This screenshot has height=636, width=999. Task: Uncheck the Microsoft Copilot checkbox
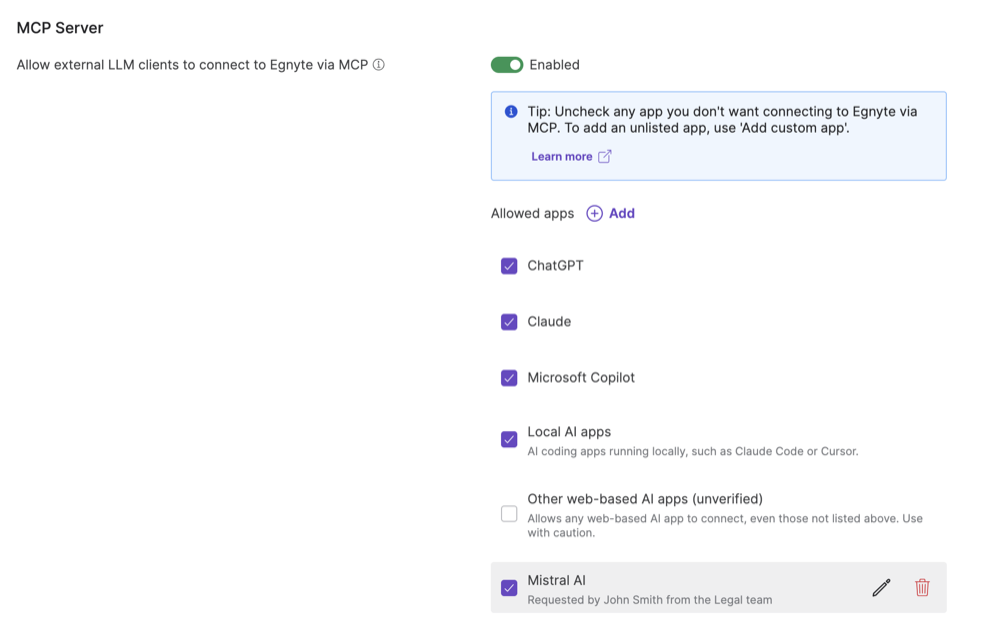509,378
